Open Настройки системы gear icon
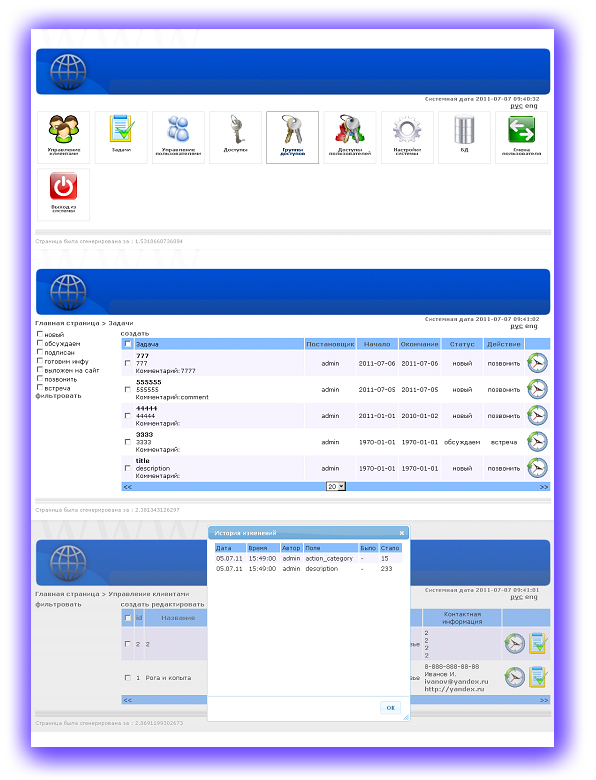The width and height of the screenshot is (596, 780). coord(407,137)
